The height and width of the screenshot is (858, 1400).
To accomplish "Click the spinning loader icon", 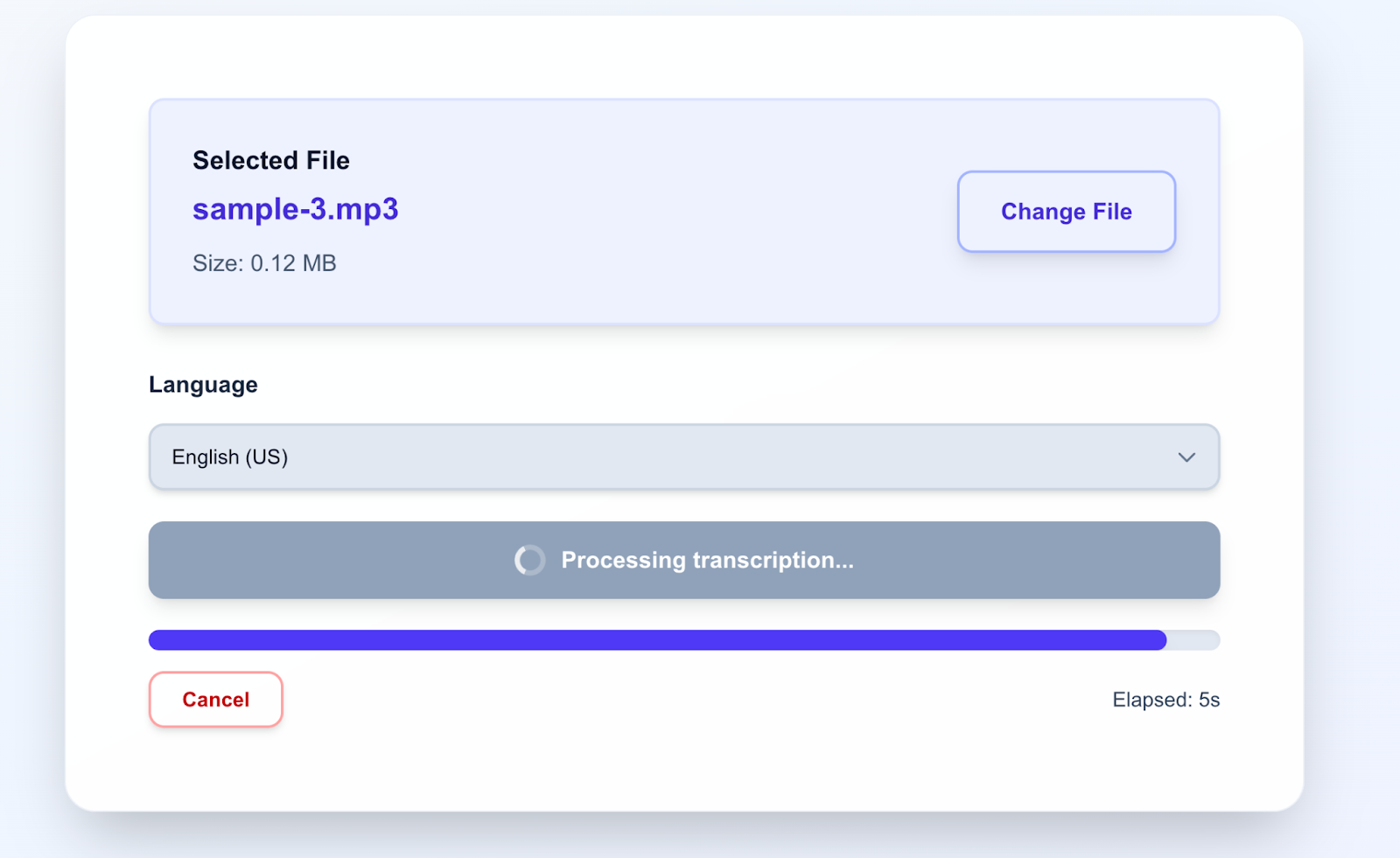I will (x=529, y=560).
